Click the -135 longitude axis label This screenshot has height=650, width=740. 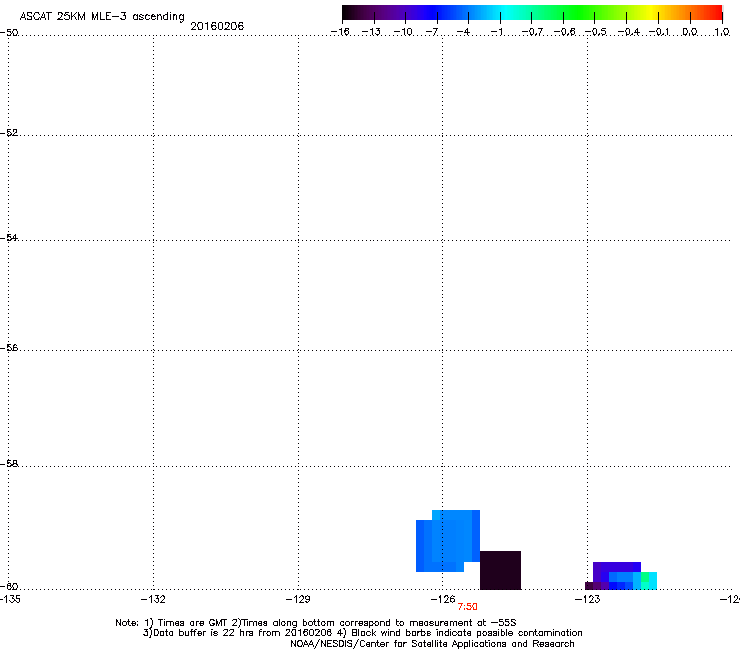10,599
